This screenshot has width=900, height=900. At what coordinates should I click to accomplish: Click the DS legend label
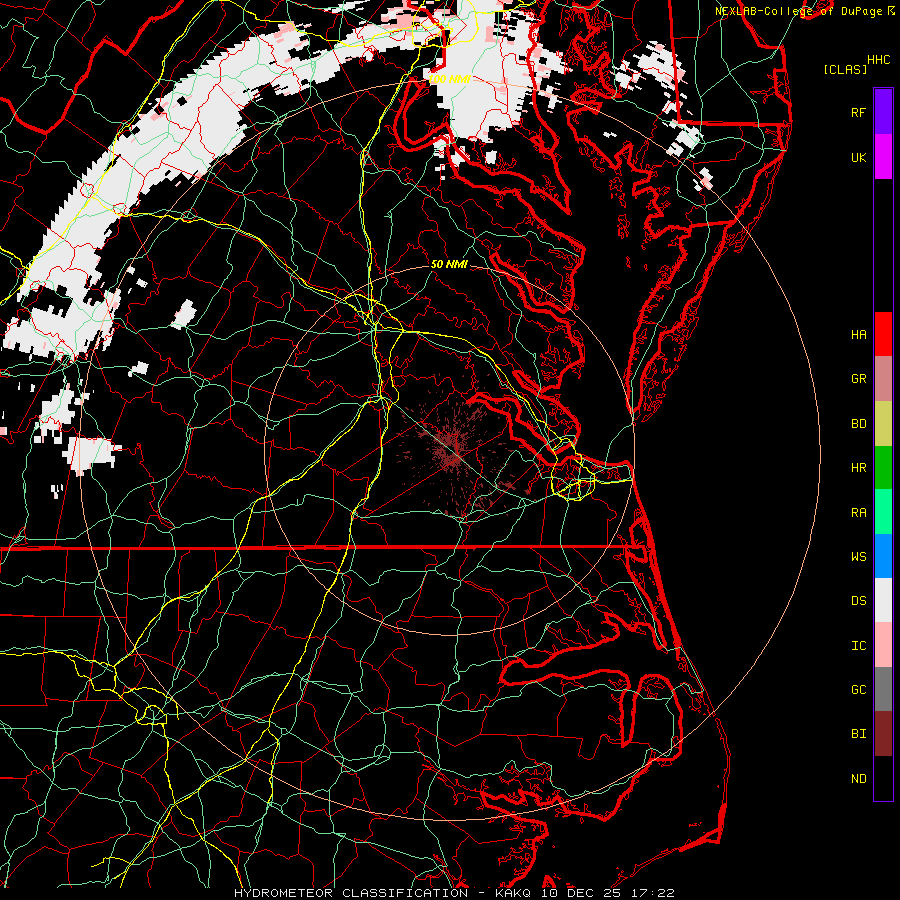tap(859, 601)
